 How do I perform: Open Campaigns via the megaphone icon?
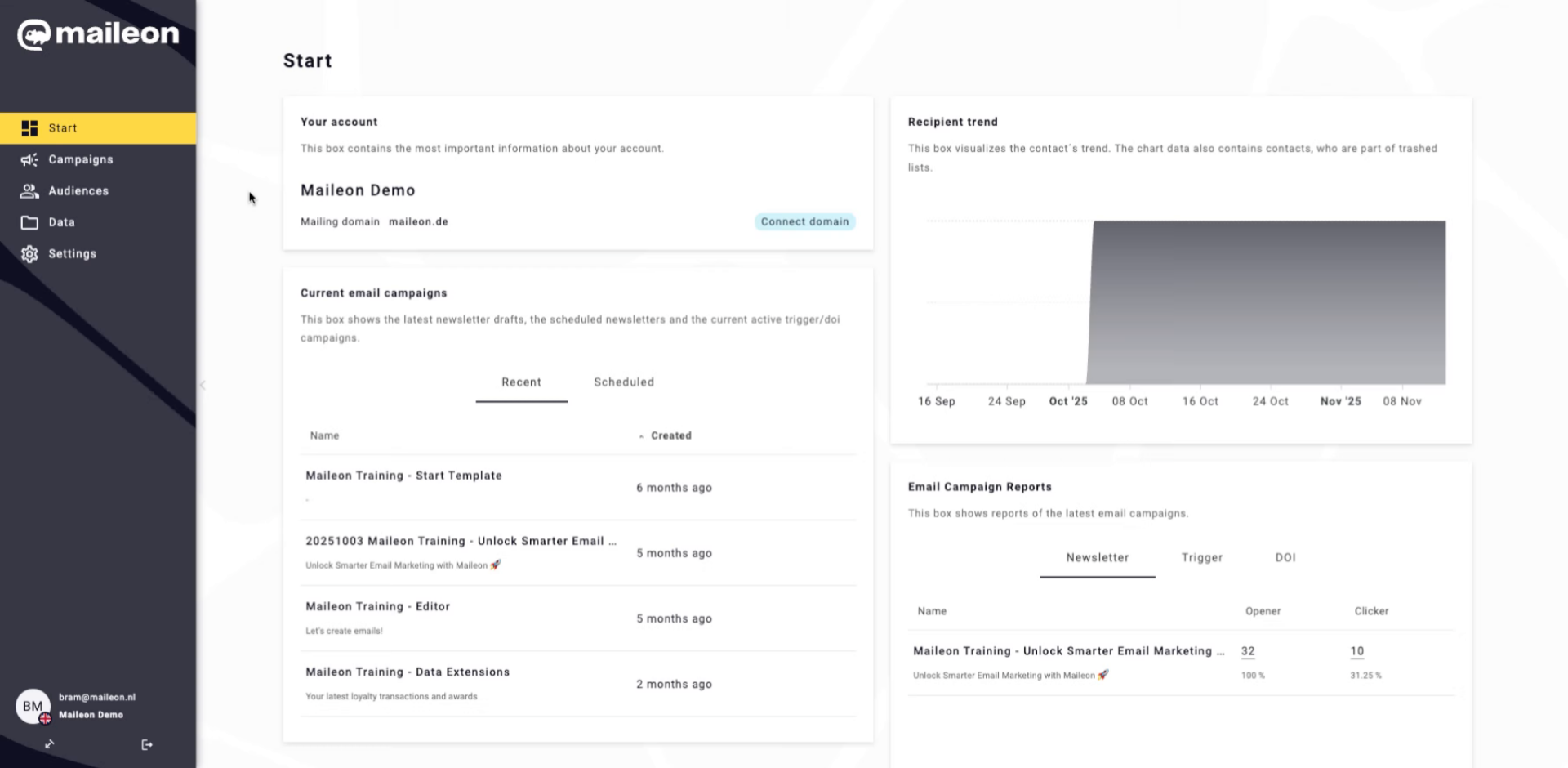click(29, 160)
